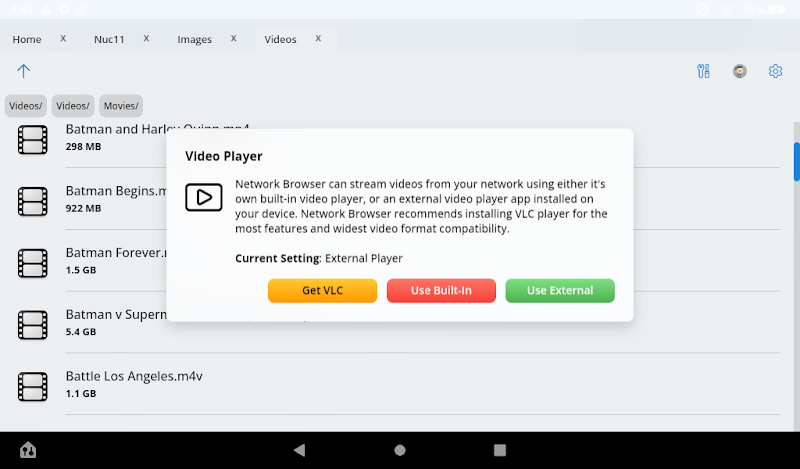This screenshot has width=800, height=469.
Task: Click the vertical scrollbar thumb
Action: click(x=796, y=162)
